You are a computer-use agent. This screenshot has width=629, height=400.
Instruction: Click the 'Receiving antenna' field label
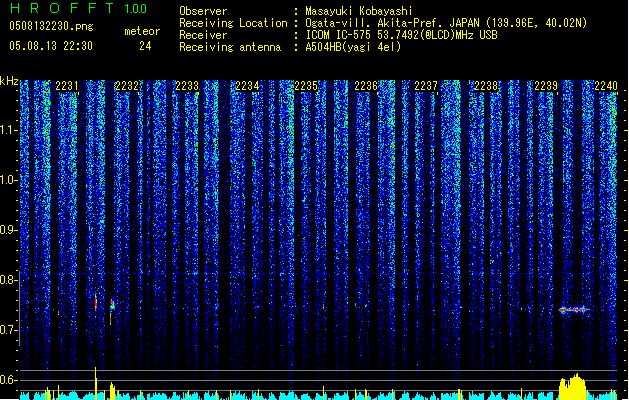click(230, 47)
